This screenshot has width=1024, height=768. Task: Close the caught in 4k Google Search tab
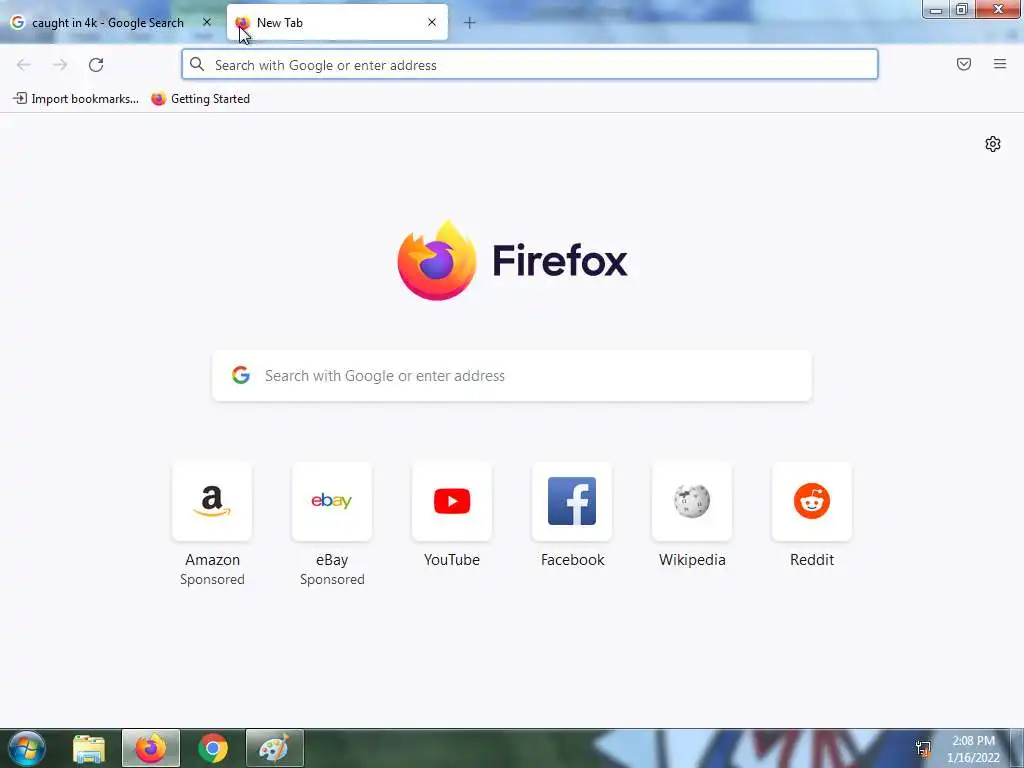[x=207, y=22]
